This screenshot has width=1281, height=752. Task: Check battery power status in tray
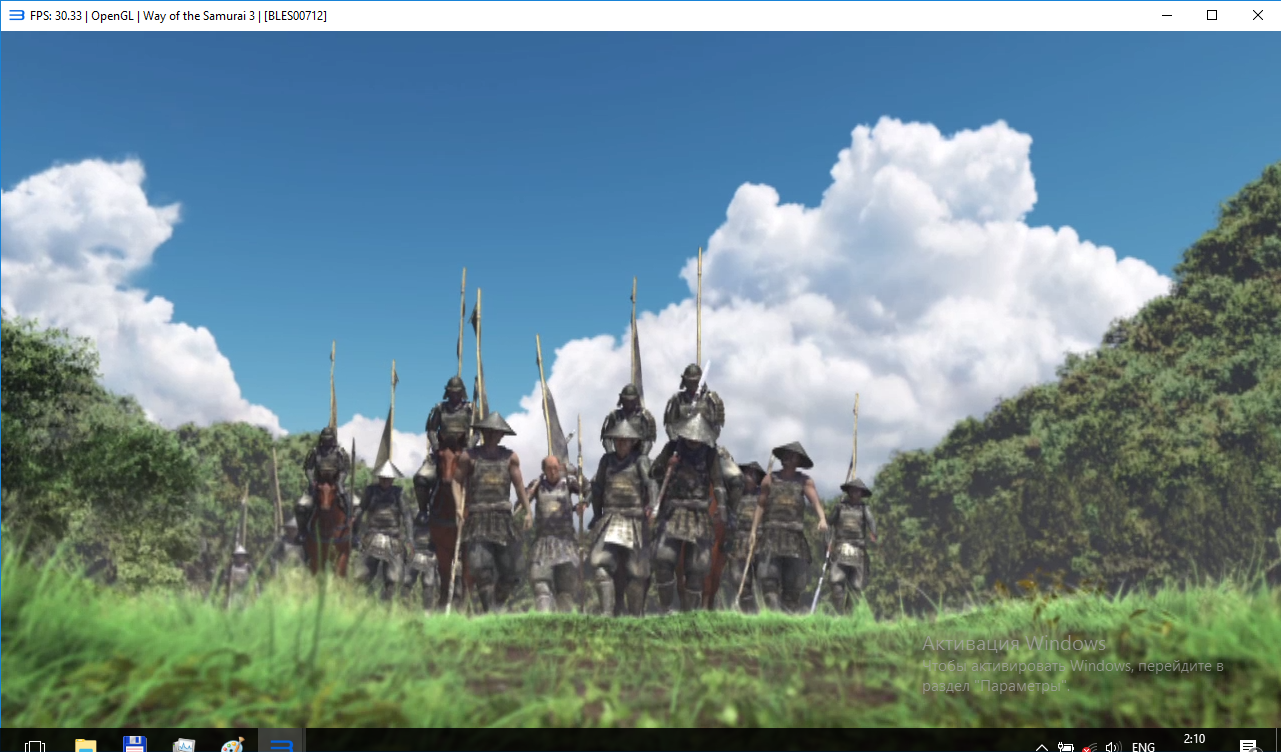[x=1066, y=747]
